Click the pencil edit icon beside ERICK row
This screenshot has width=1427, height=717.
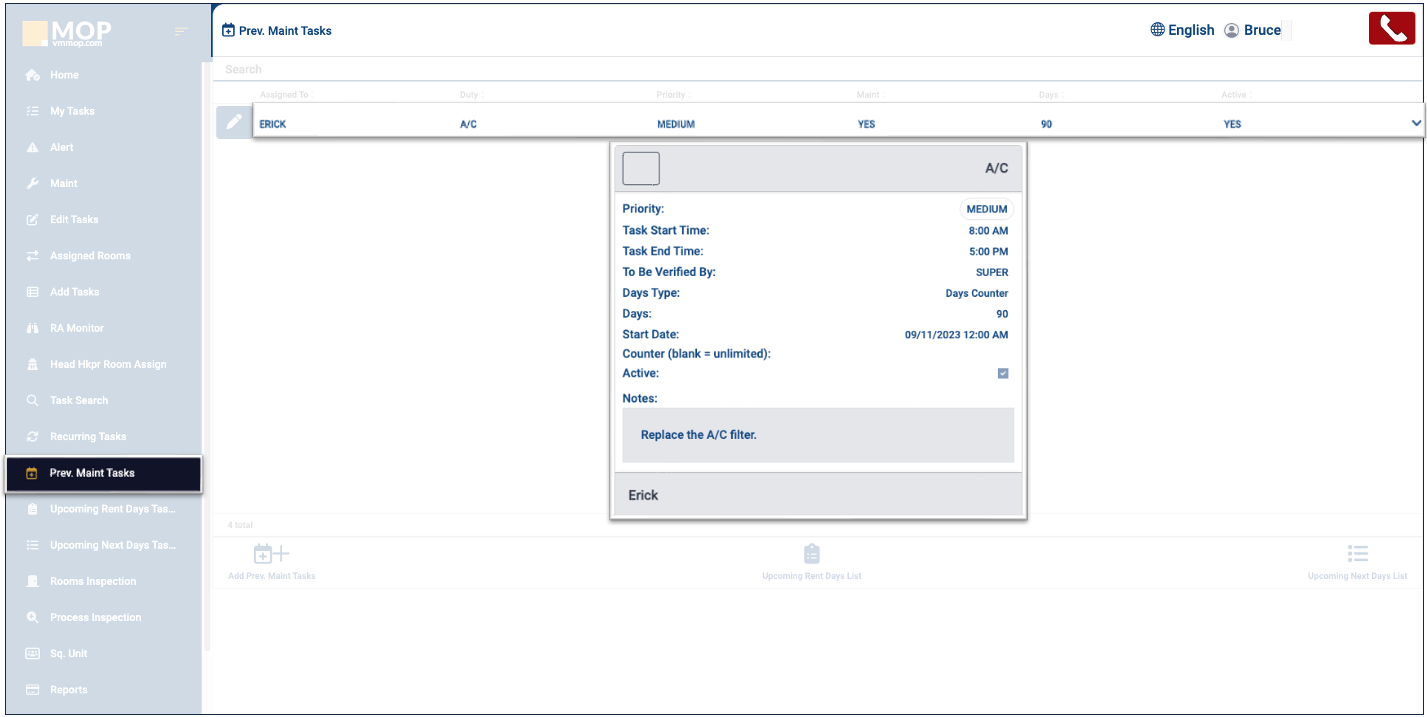point(234,122)
